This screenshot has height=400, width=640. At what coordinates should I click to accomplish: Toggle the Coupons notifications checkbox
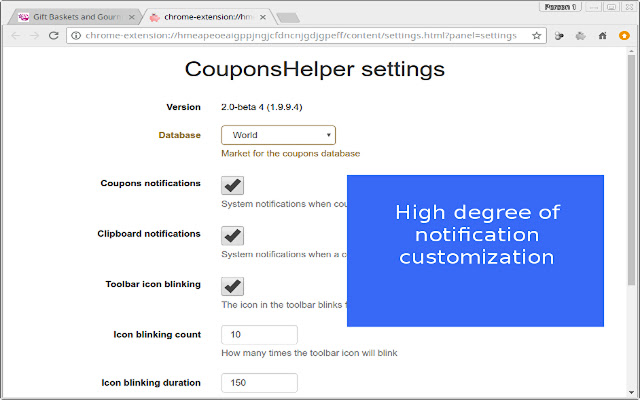233,186
